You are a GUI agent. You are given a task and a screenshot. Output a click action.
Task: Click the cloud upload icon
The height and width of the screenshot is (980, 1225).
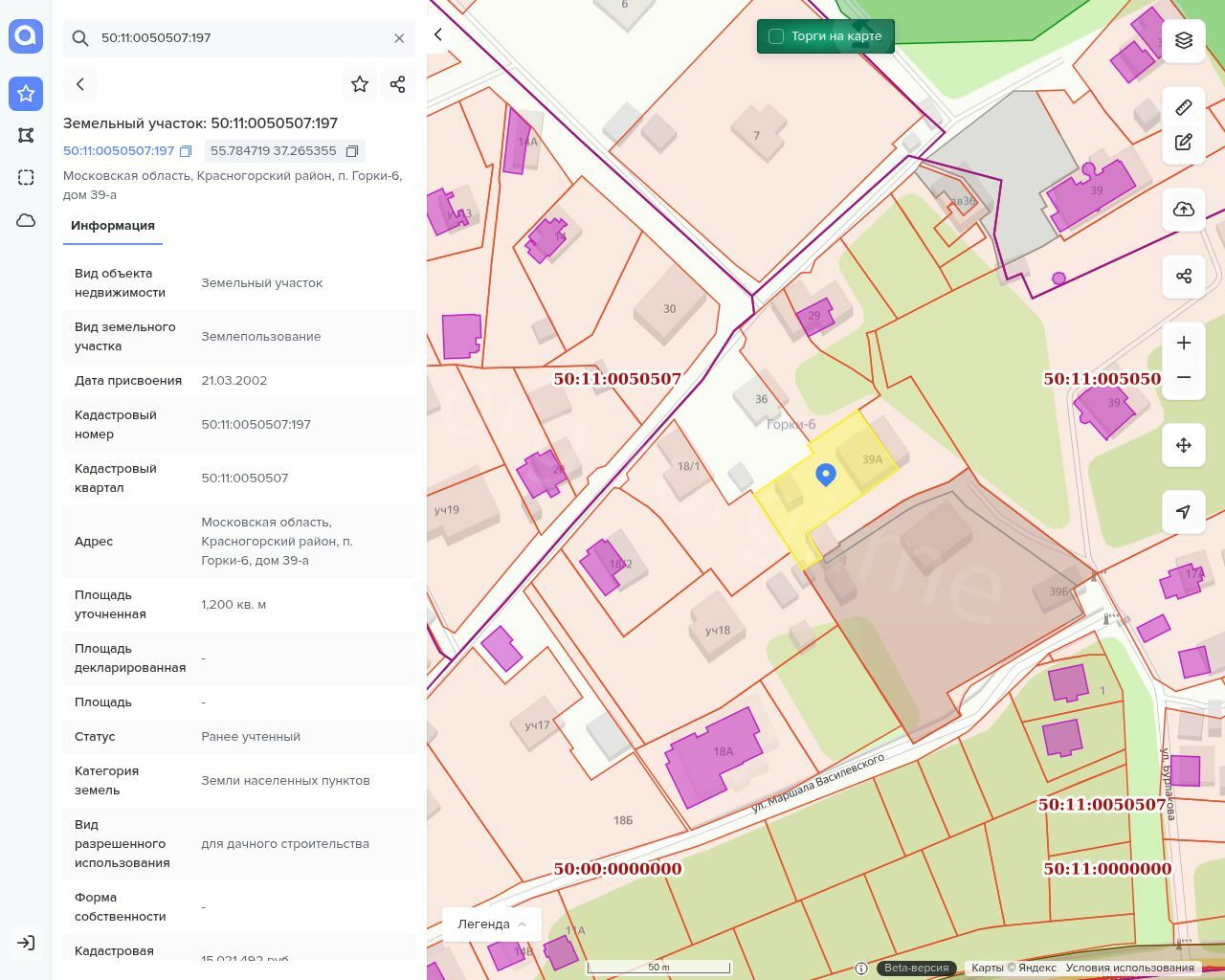click(x=1184, y=210)
